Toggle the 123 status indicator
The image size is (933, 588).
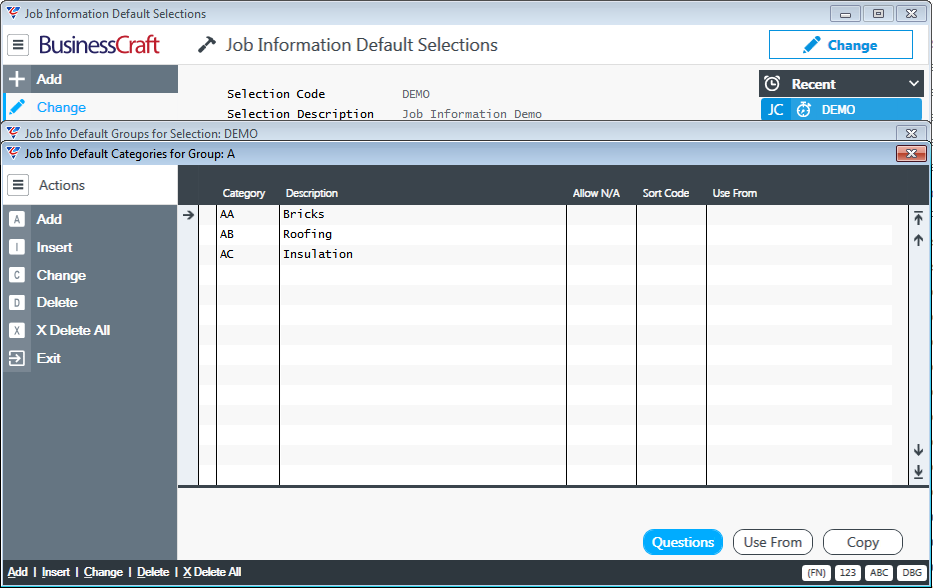[848, 573]
